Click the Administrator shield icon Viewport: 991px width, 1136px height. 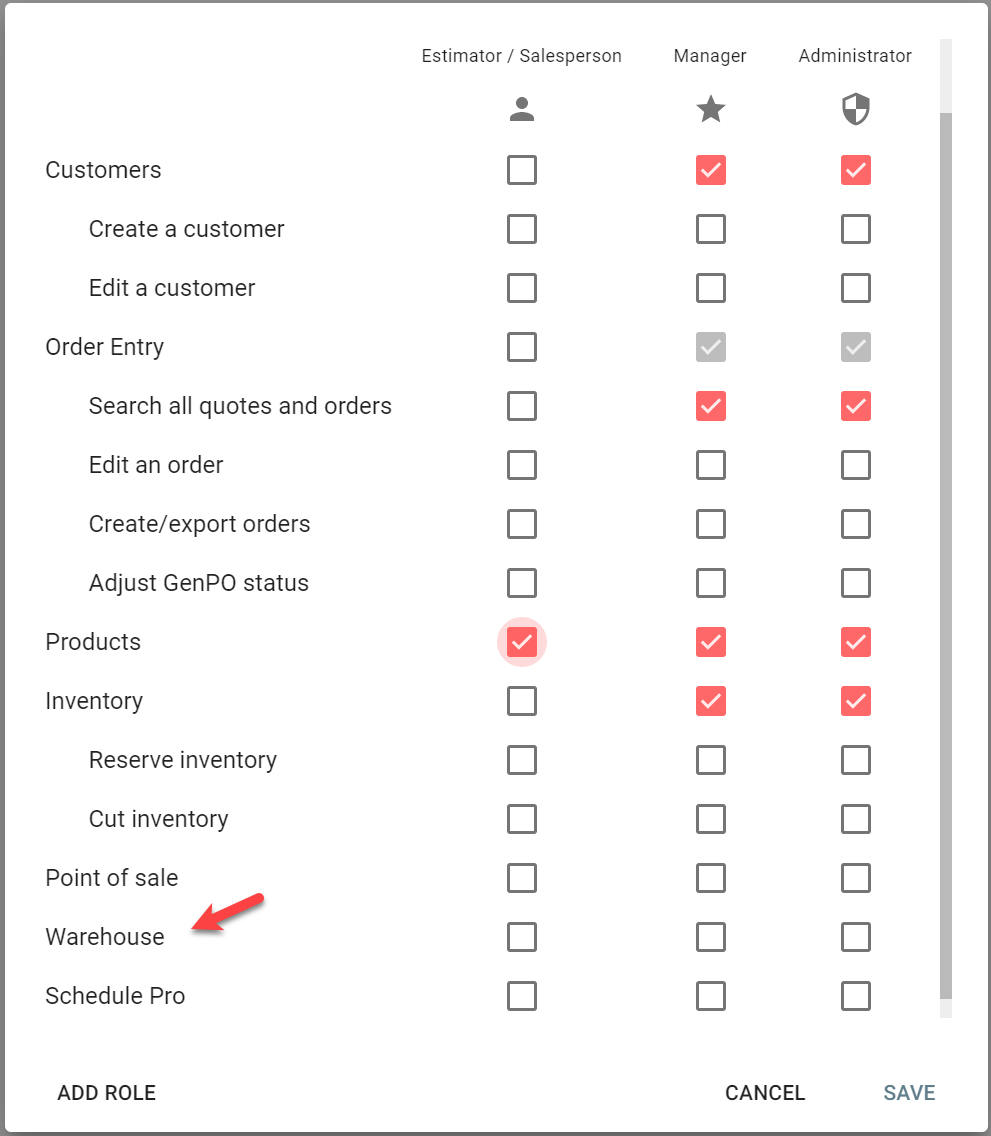[x=855, y=110]
